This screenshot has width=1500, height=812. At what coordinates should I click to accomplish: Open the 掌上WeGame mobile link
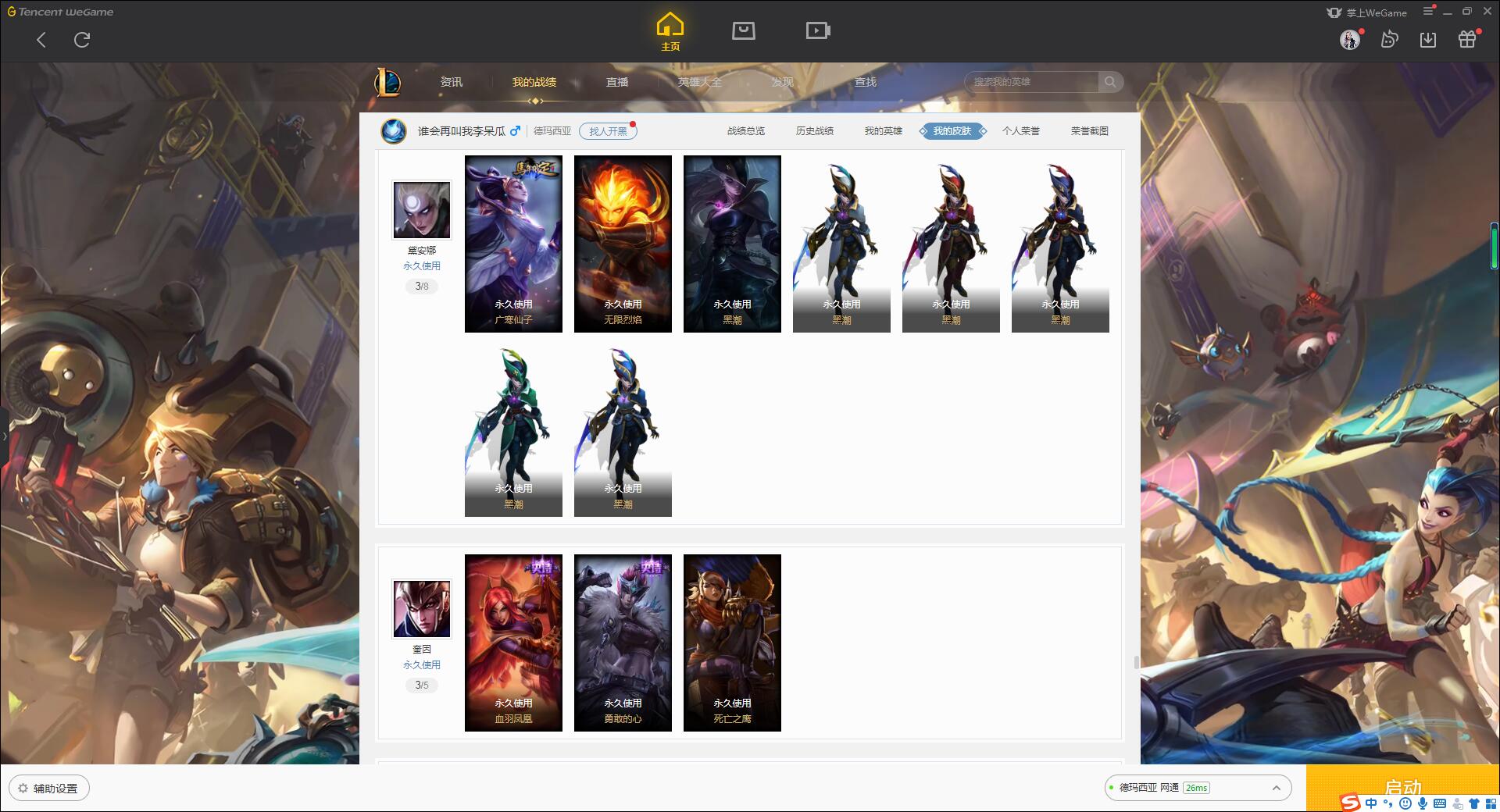pos(1367,12)
